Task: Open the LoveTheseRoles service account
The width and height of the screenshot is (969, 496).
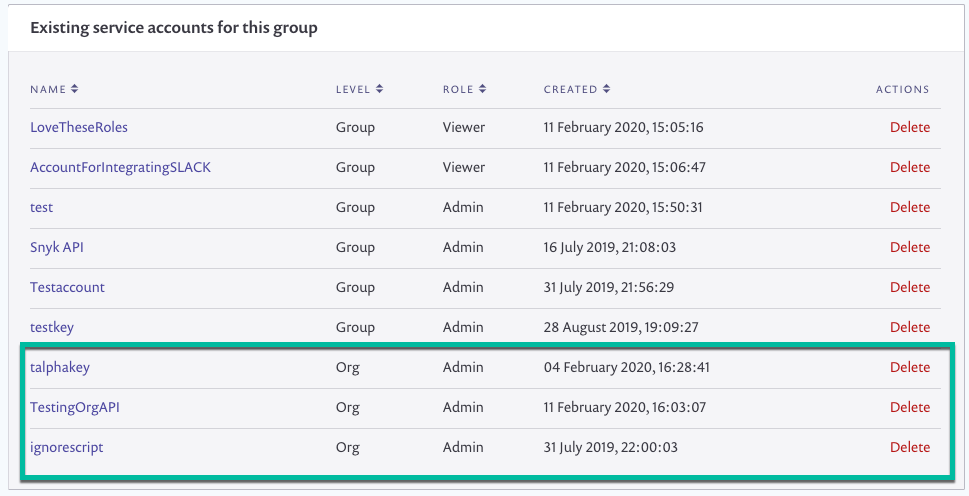Action: tap(79, 127)
